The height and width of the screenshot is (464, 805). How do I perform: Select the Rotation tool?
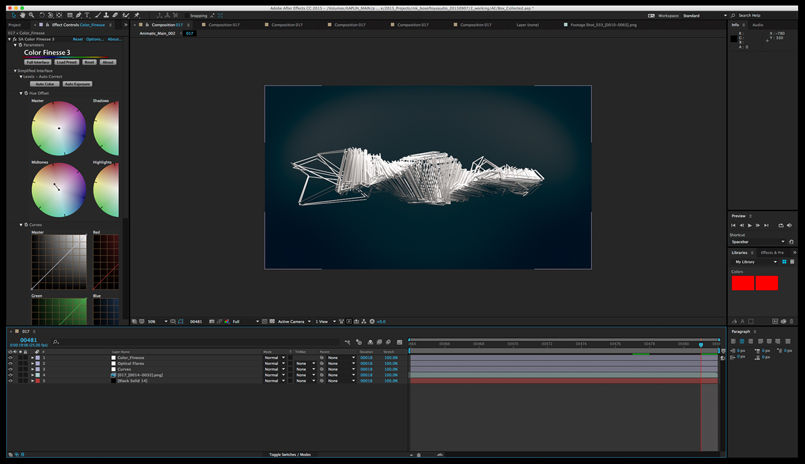(x=42, y=15)
